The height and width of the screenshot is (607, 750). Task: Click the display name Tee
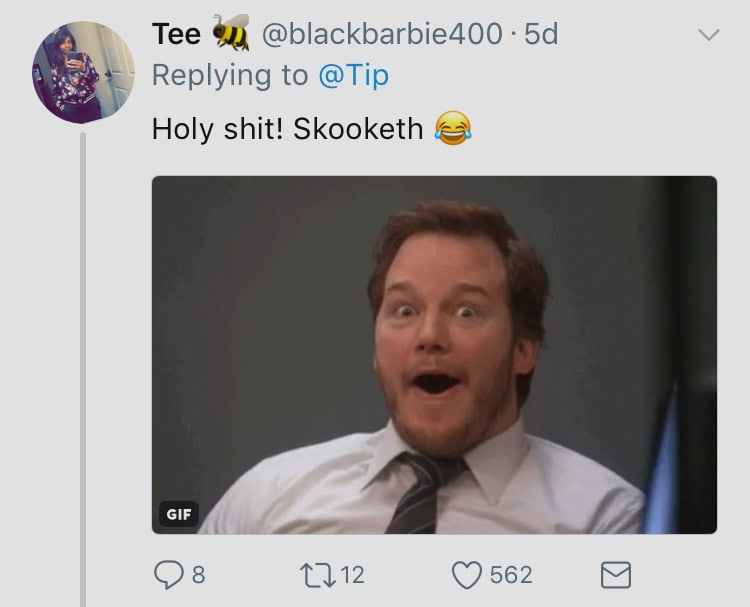click(176, 34)
